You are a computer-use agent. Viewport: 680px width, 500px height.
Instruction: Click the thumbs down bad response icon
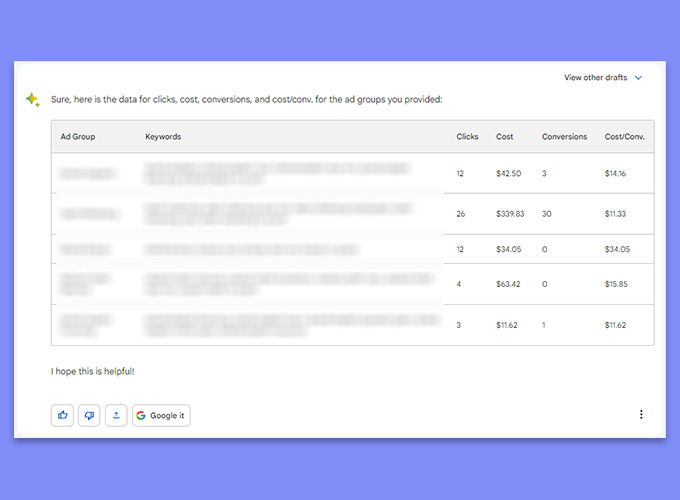[x=89, y=415]
